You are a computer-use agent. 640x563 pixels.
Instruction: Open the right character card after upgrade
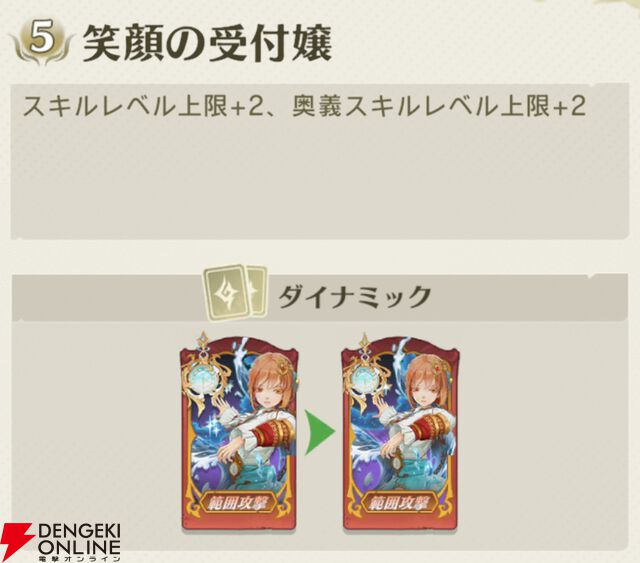400,434
